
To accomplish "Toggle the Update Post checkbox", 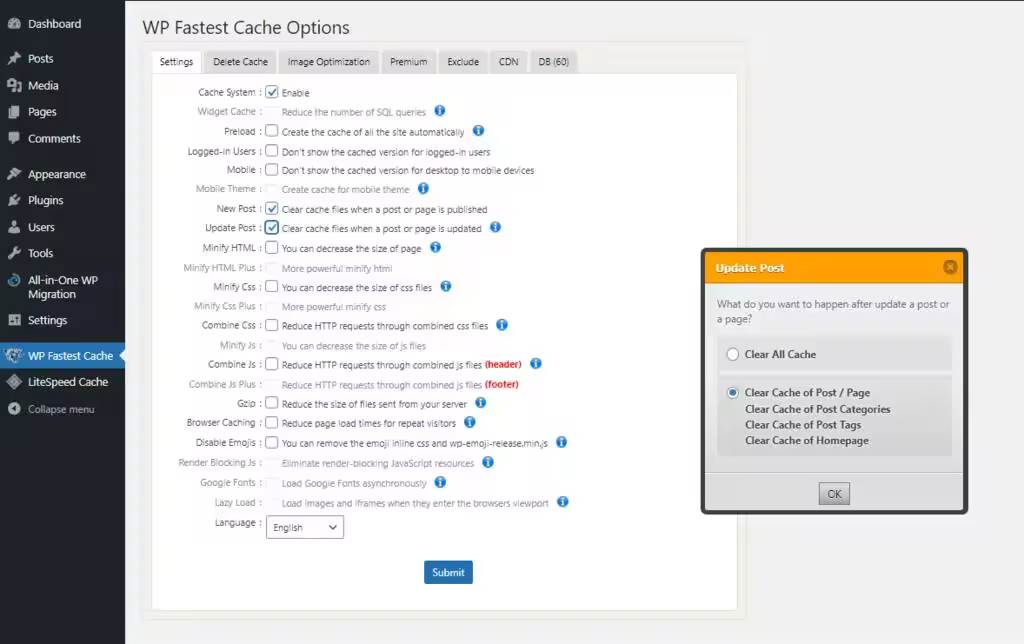I will (272, 228).
